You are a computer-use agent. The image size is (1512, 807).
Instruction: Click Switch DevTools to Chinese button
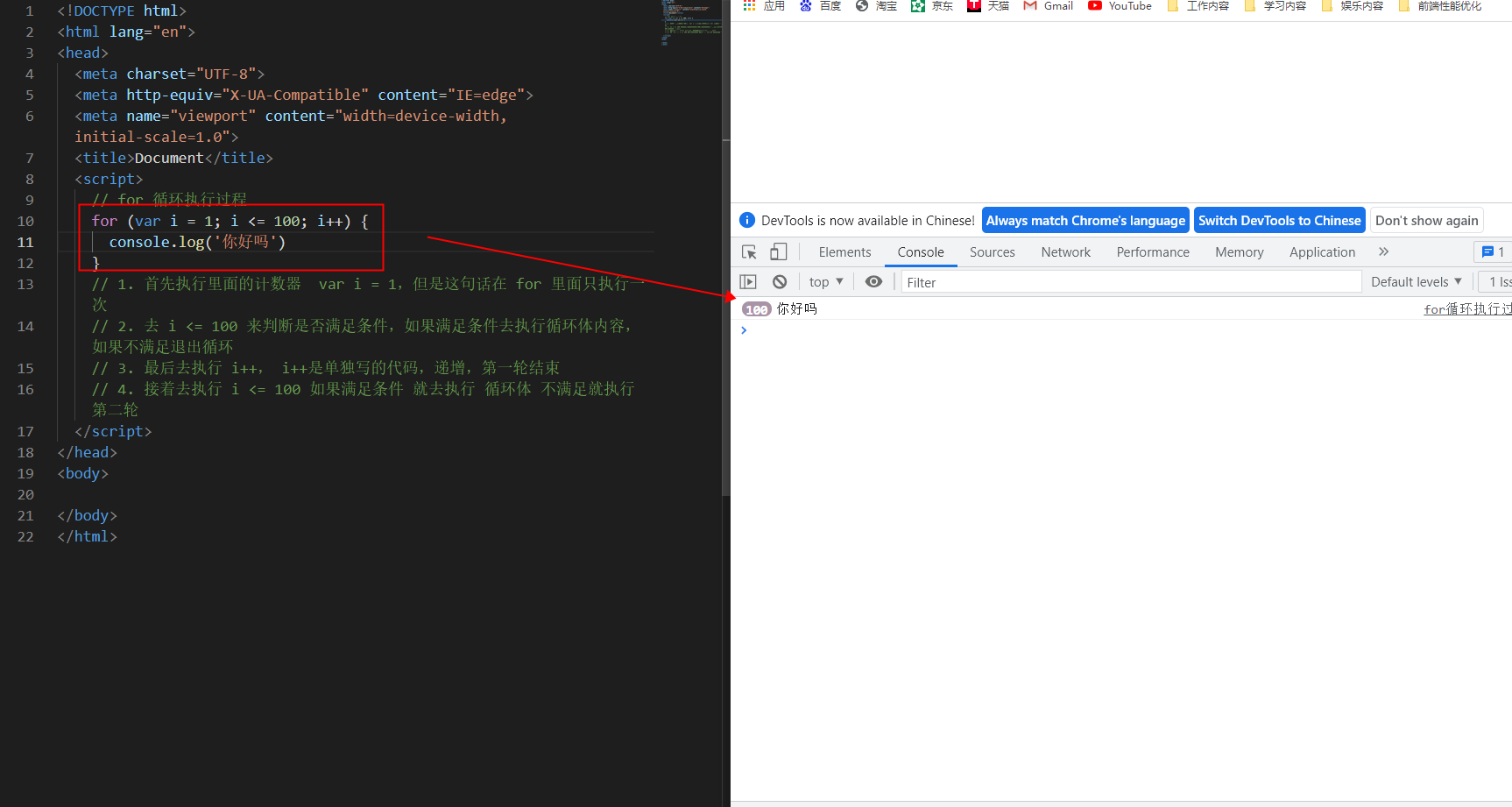[1280, 221]
